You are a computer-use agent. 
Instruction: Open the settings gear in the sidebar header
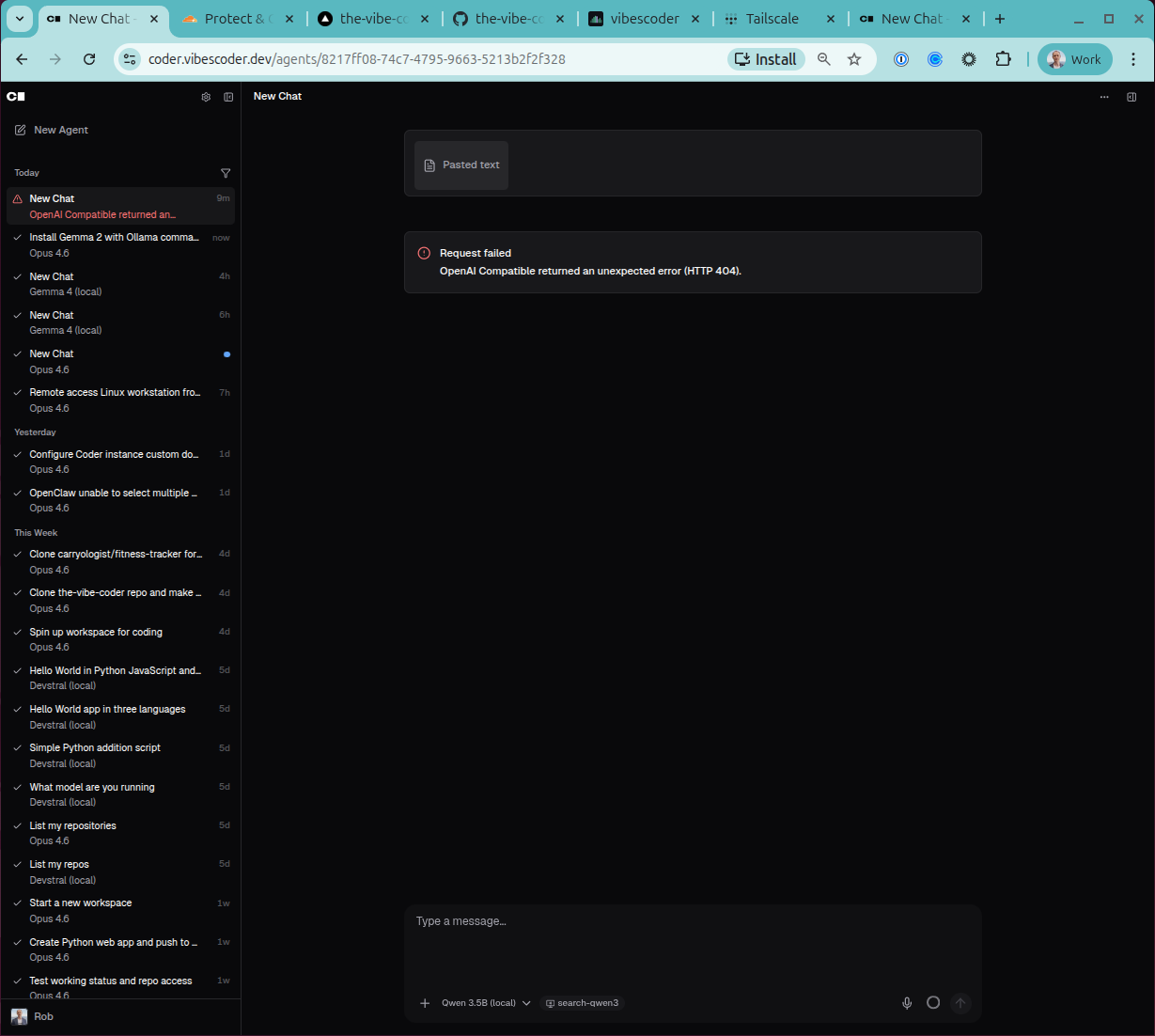(x=206, y=97)
